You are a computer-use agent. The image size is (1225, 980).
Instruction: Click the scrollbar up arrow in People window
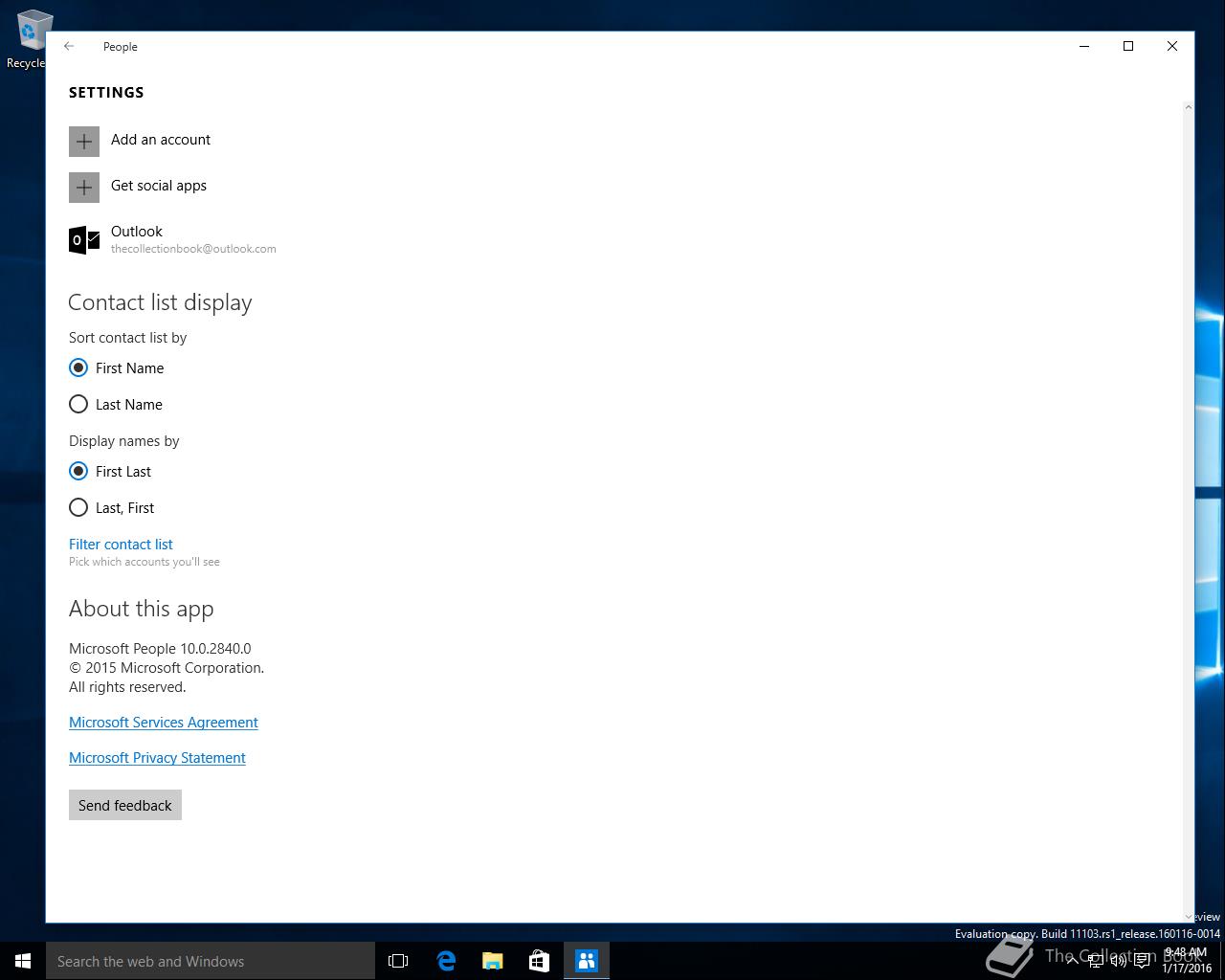pos(1189,107)
